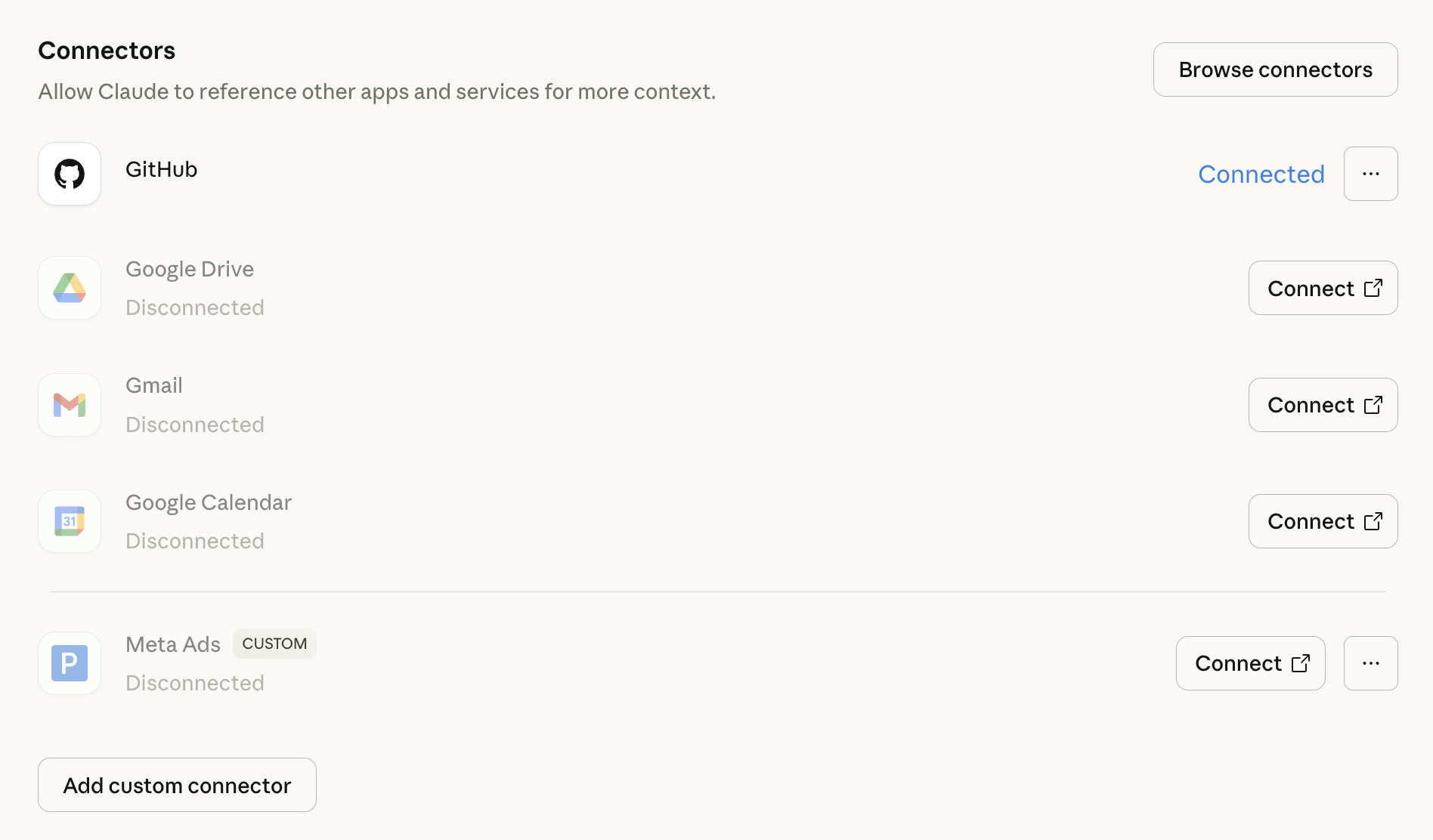
Task: Connect the Google Drive integration
Action: click(1323, 288)
